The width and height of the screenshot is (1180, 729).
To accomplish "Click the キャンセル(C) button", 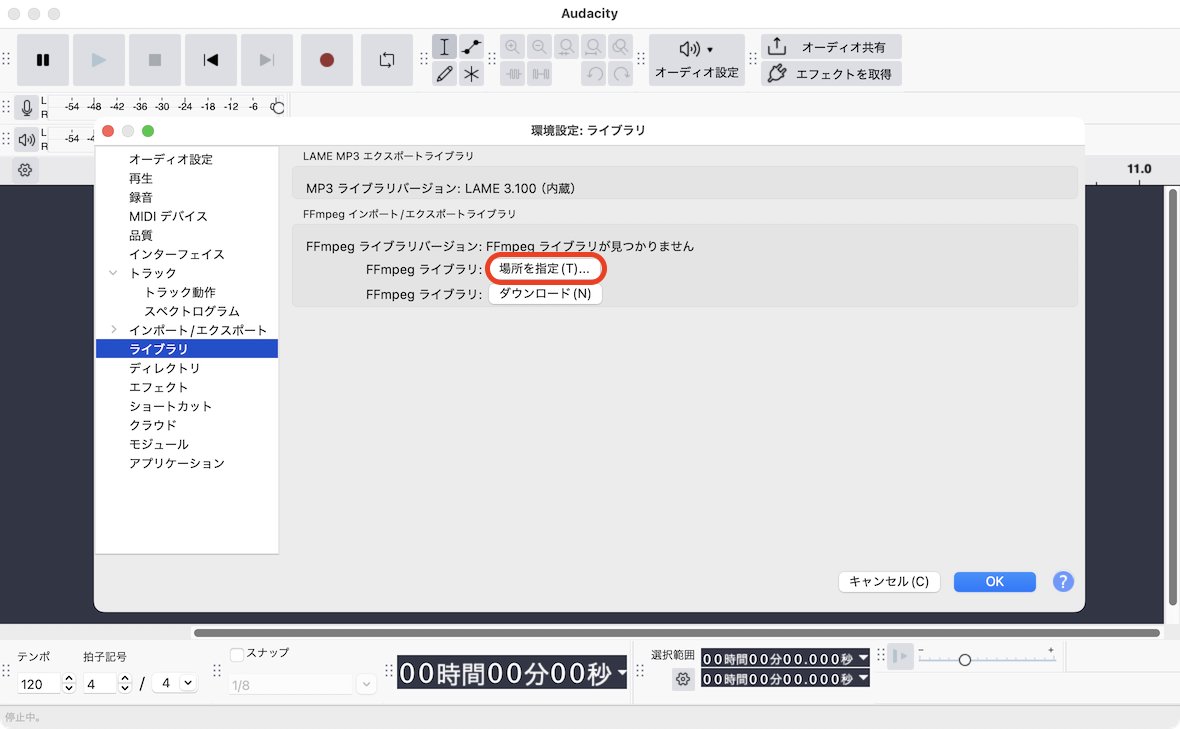I will click(x=888, y=582).
